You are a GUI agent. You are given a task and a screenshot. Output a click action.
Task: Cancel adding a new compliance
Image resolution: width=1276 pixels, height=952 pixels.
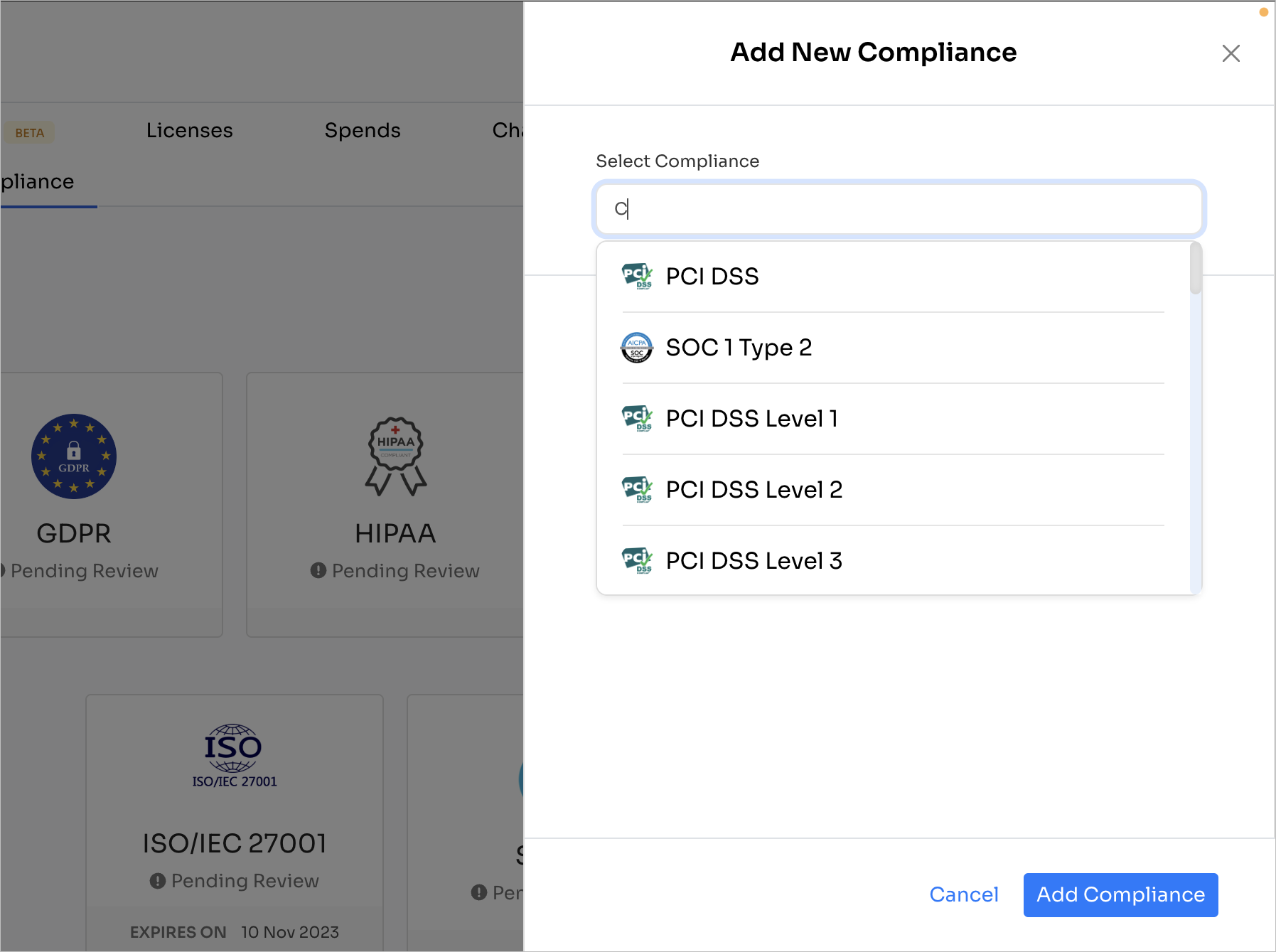963,894
